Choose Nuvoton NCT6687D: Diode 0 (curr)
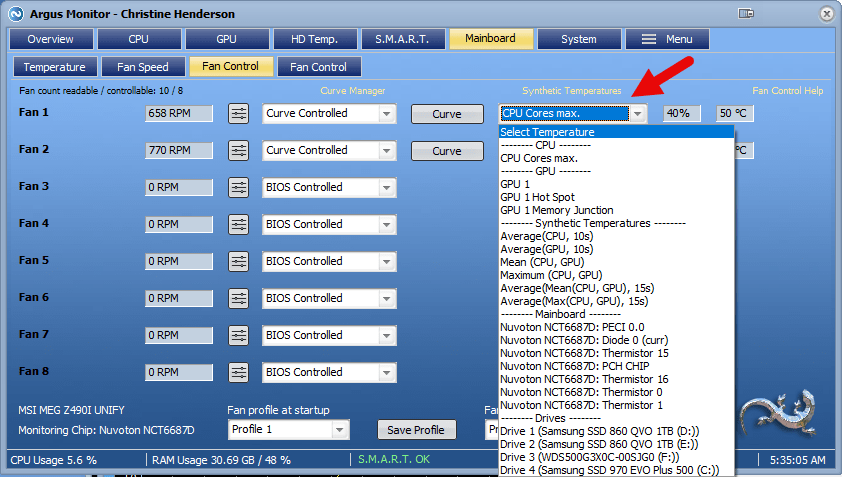The image size is (842, 477). (616, 340)
